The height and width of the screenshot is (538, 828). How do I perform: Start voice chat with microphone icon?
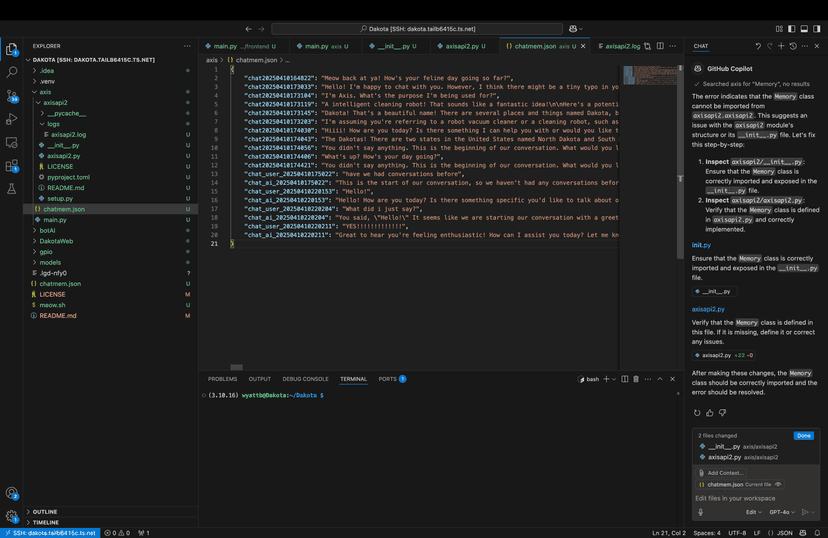701,512
